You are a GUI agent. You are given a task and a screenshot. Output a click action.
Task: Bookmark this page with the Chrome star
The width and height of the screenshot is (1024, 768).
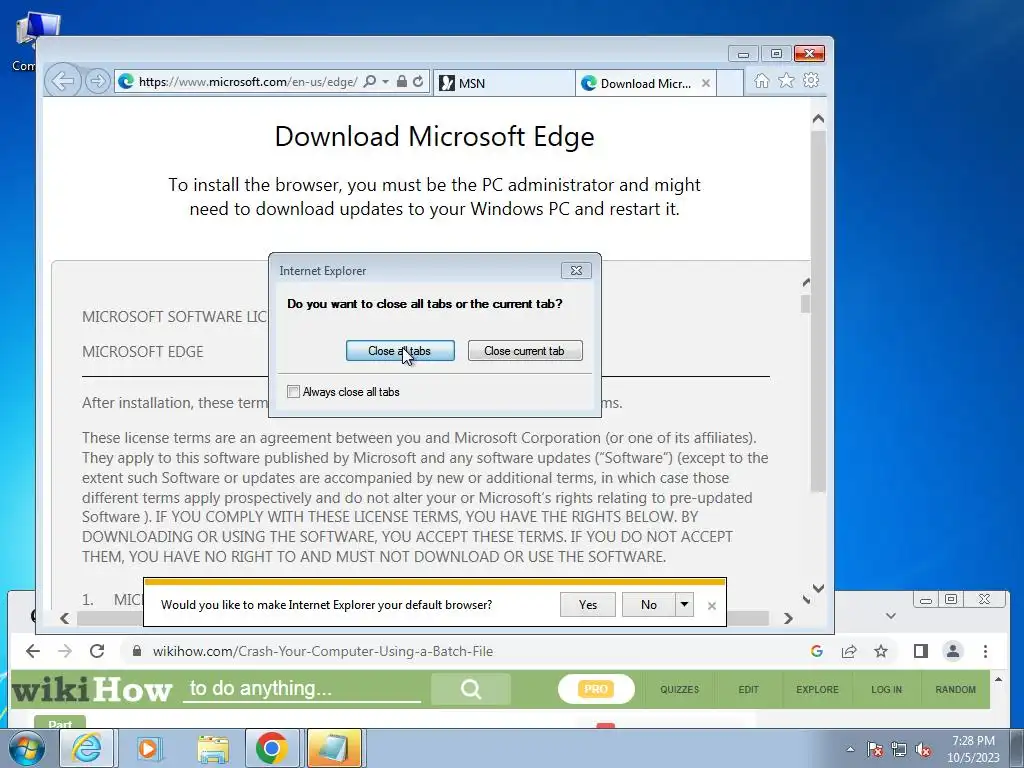(x=881, y=651)
